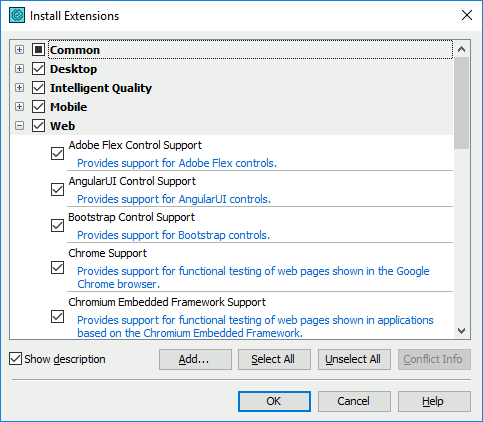The width and height of the screenshot is (483, 422).
Task: Select the Common tree row label
Action: [75, 50]
